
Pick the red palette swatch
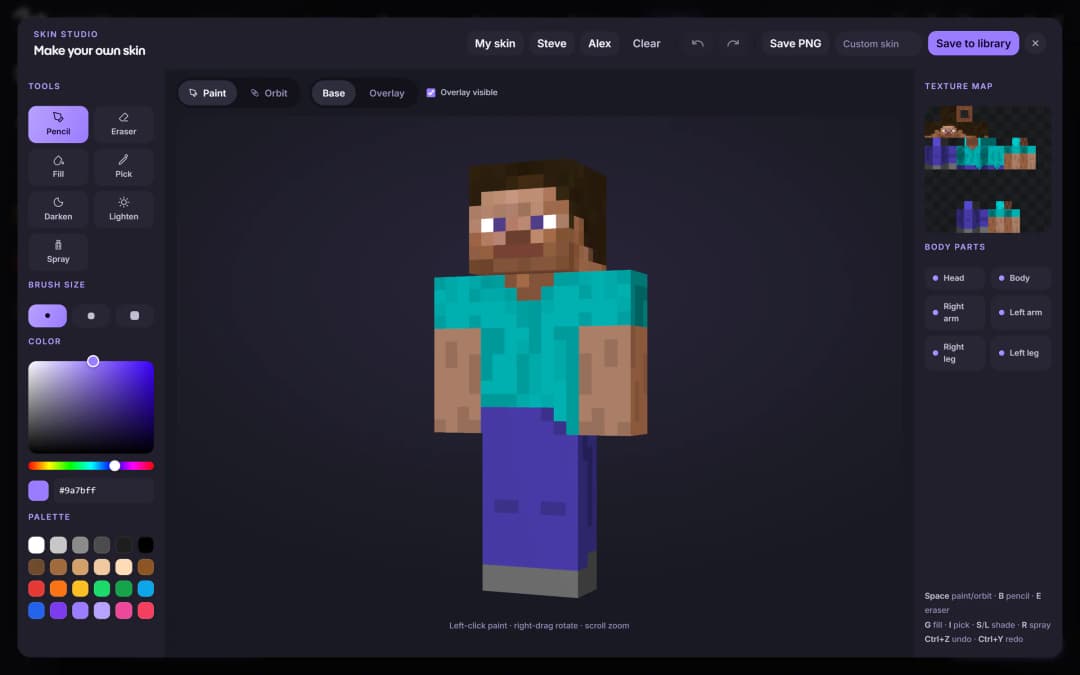(37, 588)
